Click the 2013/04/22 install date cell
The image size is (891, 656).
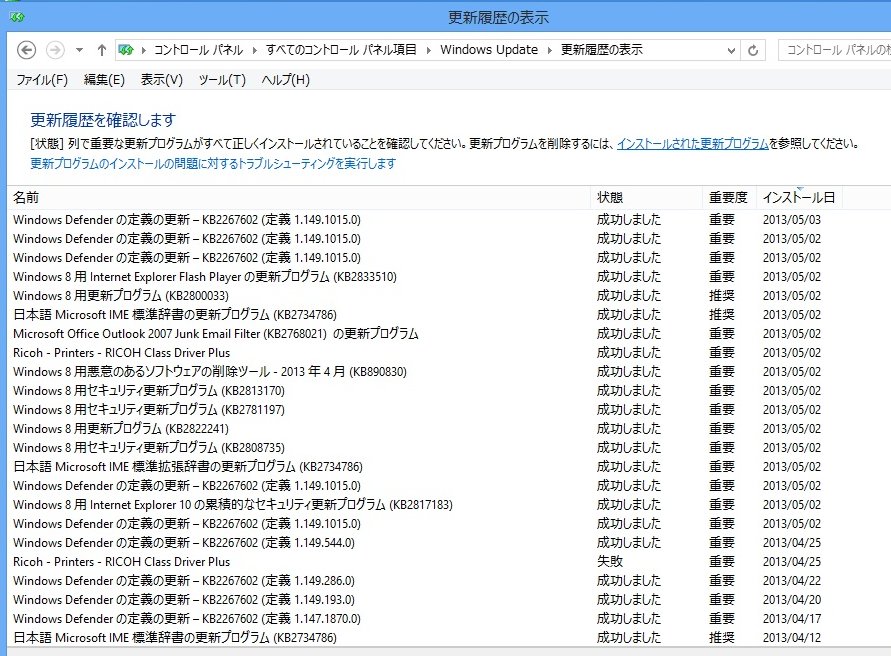click(x=792, y=581)
